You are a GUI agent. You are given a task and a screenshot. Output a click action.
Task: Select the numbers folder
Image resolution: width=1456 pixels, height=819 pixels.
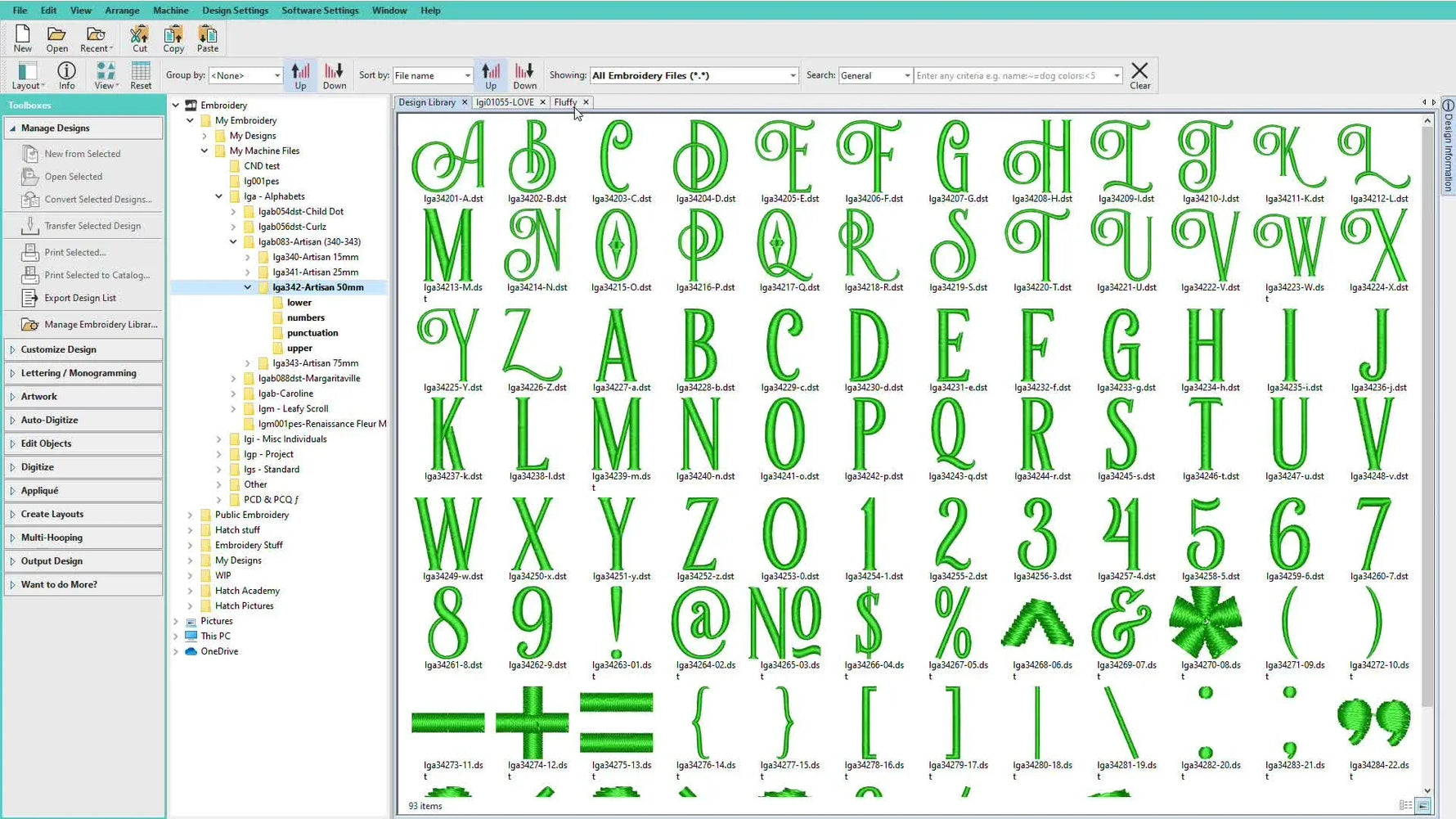click(306, 317)
